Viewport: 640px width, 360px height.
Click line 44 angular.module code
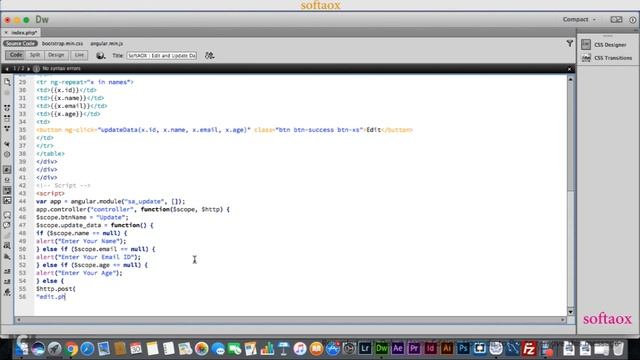click(110, 201)
